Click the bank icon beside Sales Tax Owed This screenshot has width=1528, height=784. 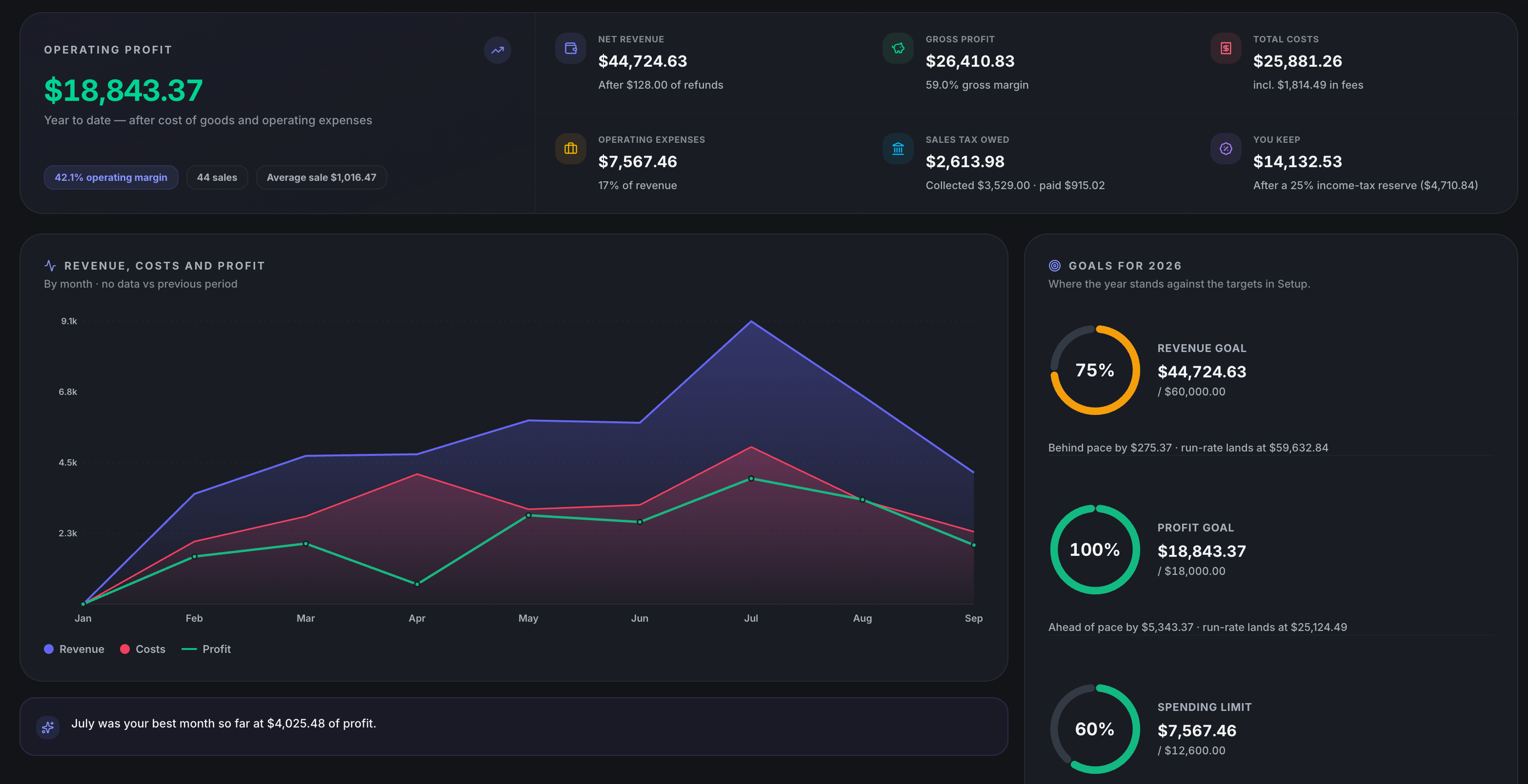point(898,148)
